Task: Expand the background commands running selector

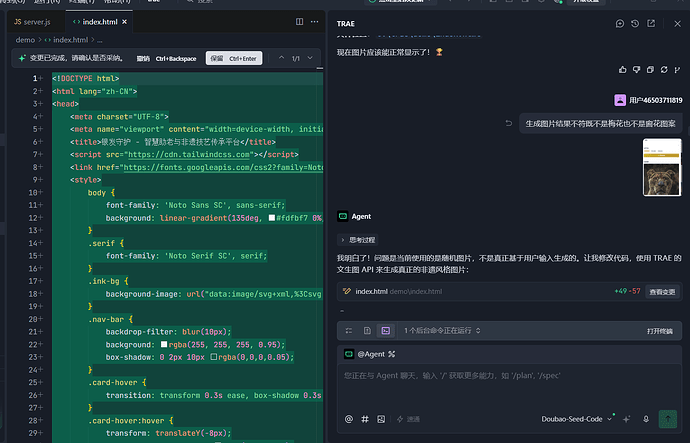Action: (x=442, y=330)
